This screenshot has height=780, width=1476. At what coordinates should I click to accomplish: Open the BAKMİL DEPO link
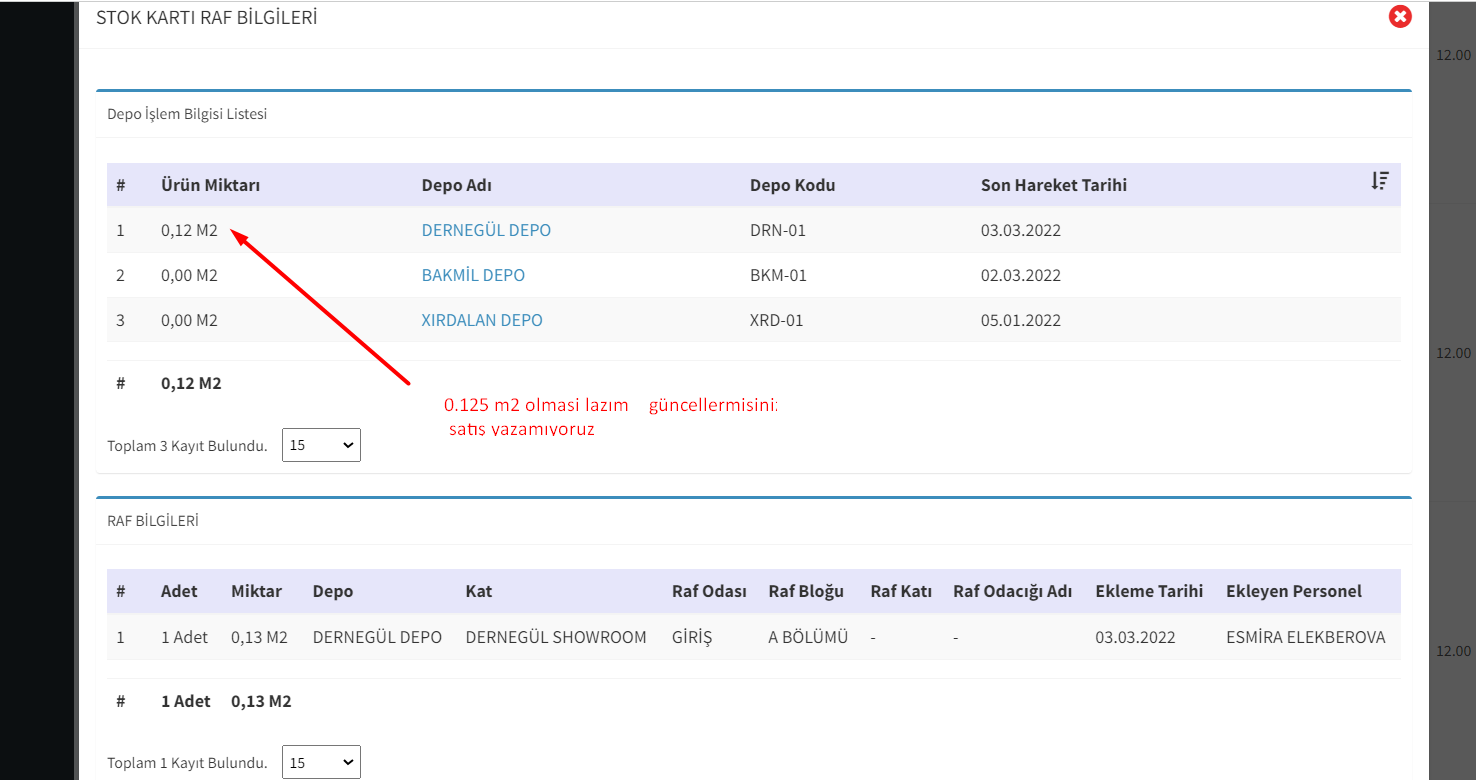pyautogui.click(x=473, y=275)
